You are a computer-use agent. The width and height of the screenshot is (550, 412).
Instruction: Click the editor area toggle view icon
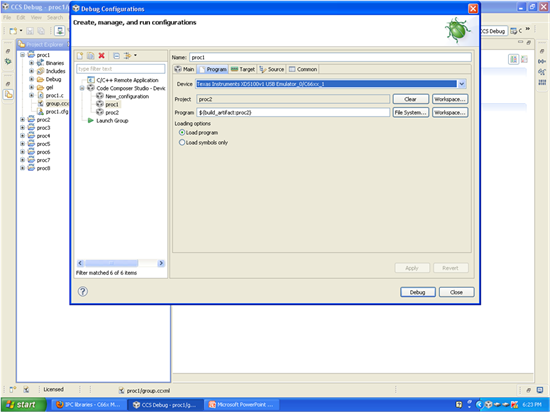pos(514,60)
